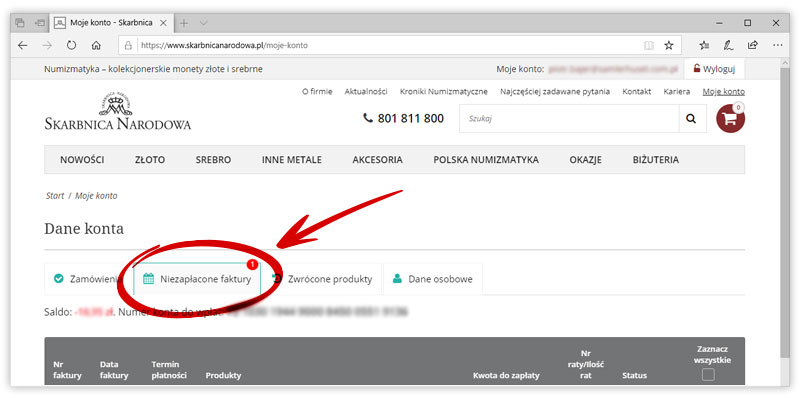Open reading view icon in address bar

tap(648, 45)
